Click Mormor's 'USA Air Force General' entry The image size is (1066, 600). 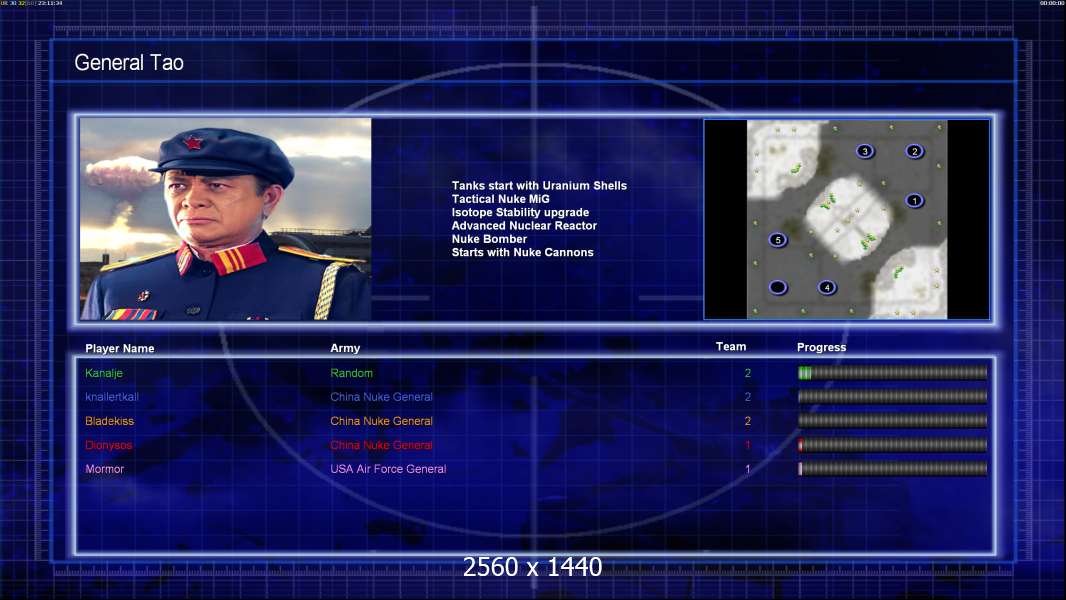coord(388,469)
